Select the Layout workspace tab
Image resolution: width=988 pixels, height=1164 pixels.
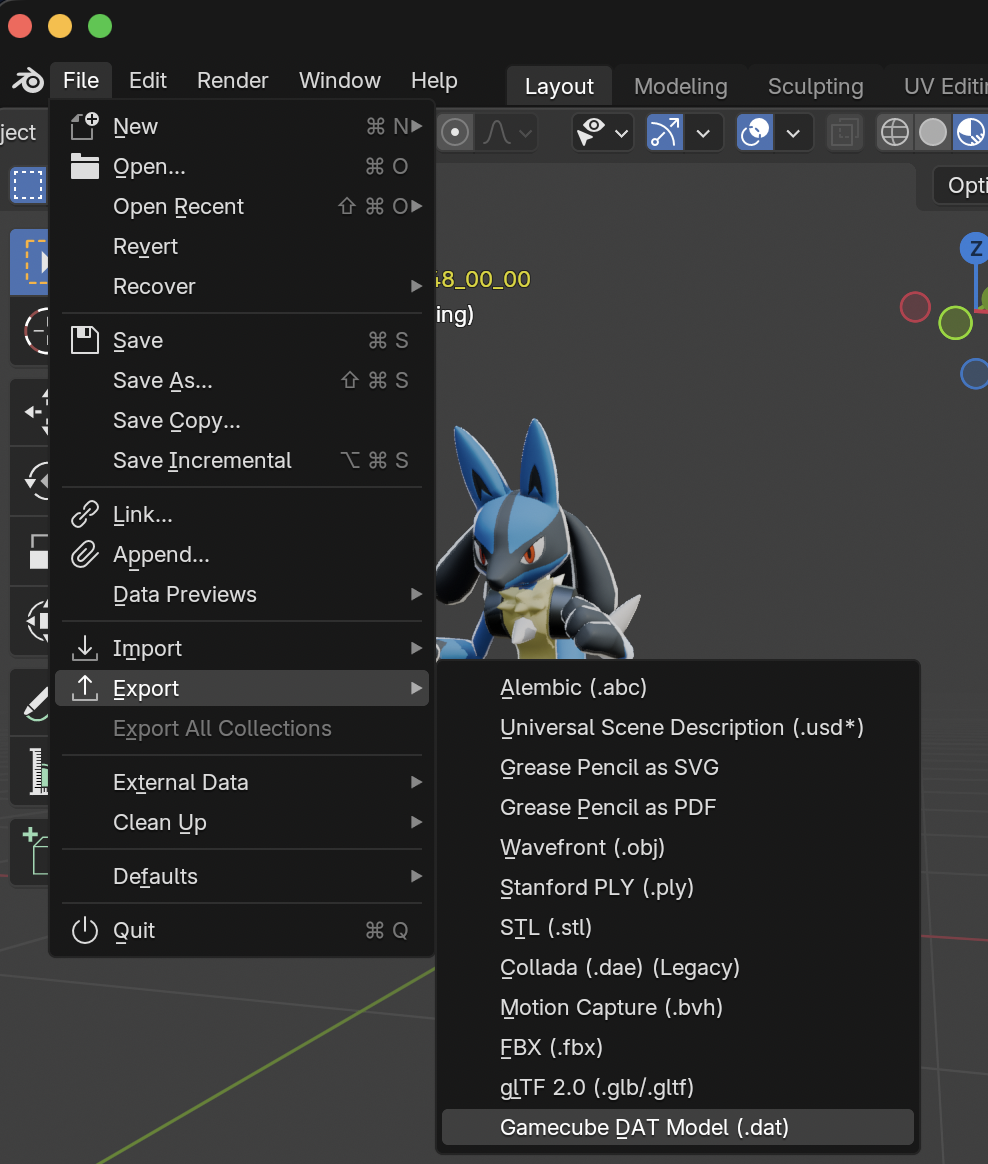tap(559, 86)
